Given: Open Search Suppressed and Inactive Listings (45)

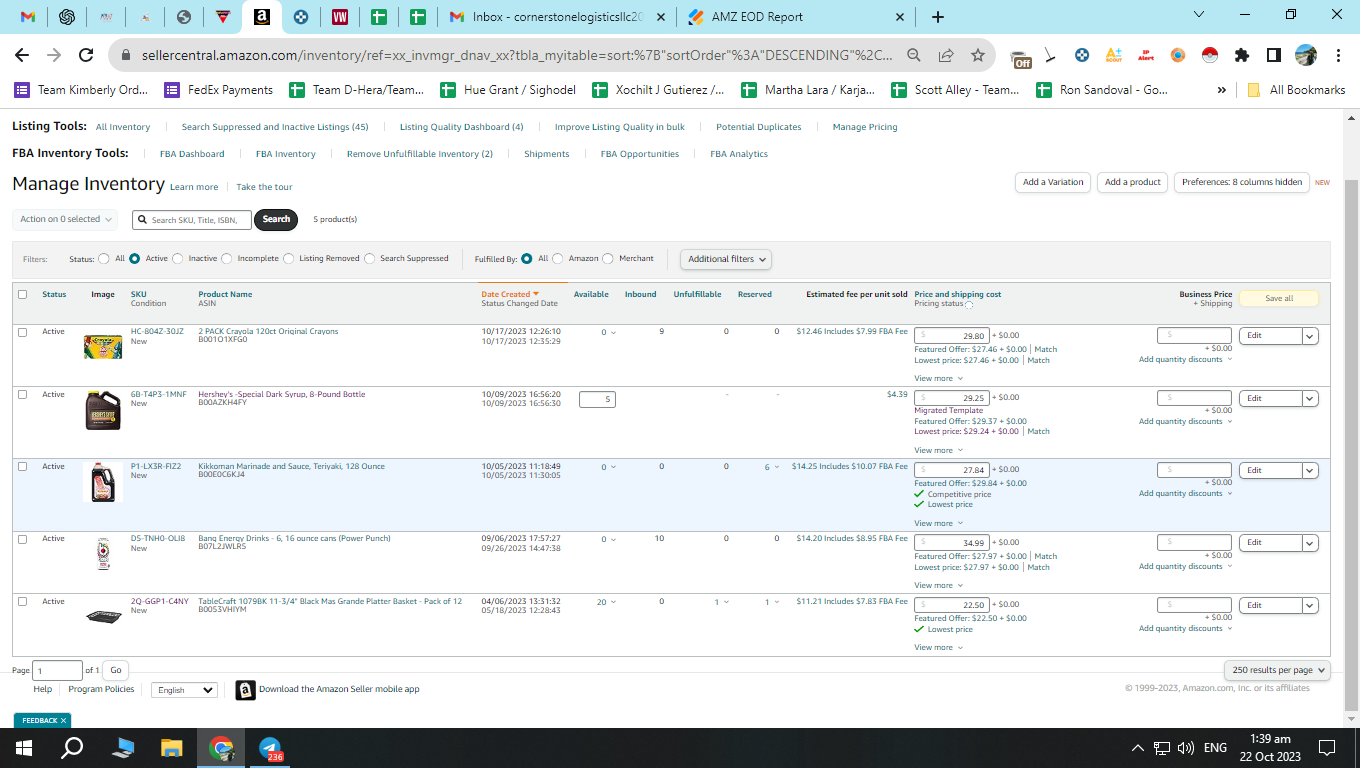Looking at the screenshot, I should click(x=275, y=127).
